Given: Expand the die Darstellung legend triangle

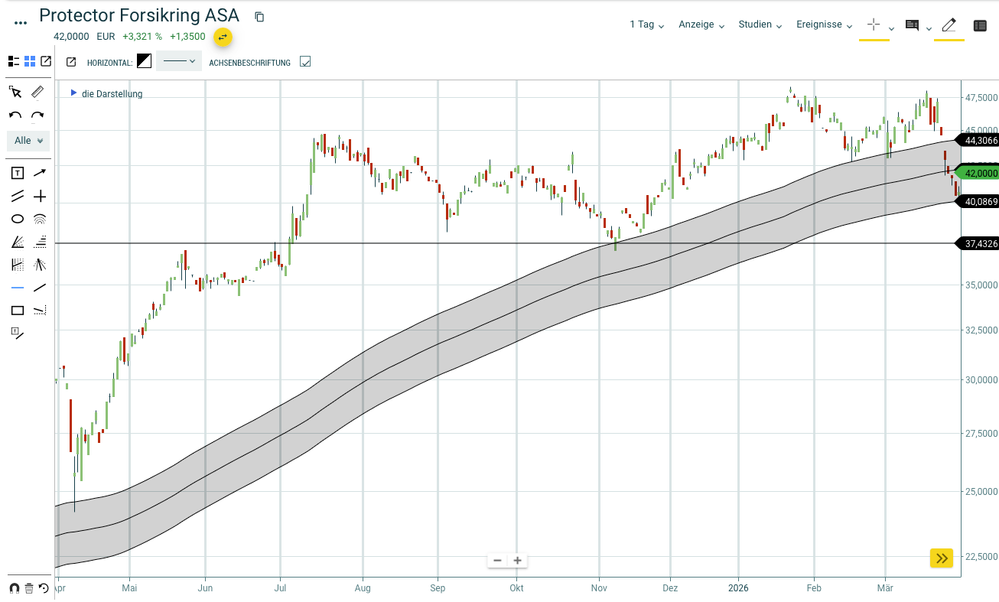Looking at the screenshot, I should tap(73, 93).
